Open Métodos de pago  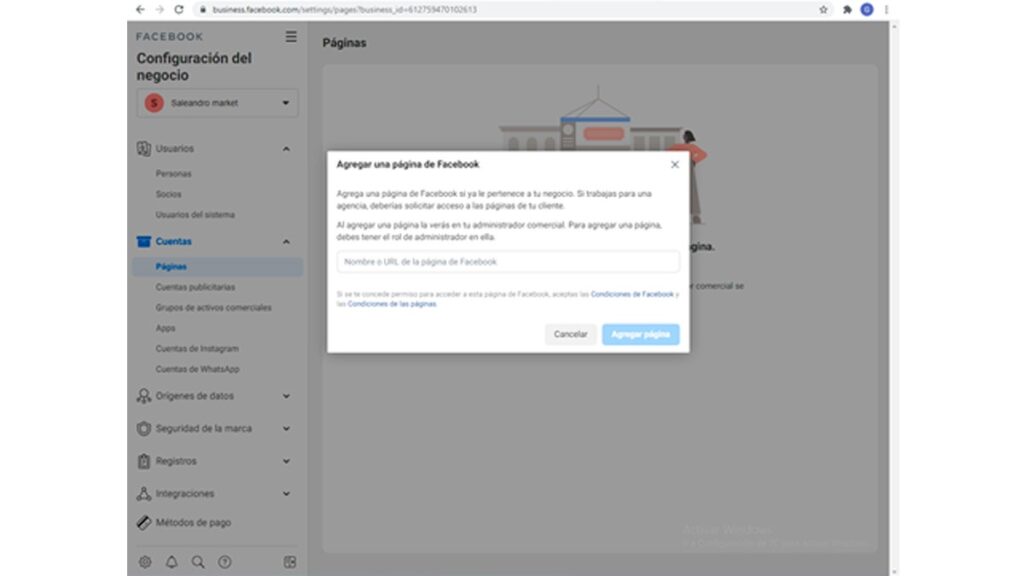pos(193,522)
